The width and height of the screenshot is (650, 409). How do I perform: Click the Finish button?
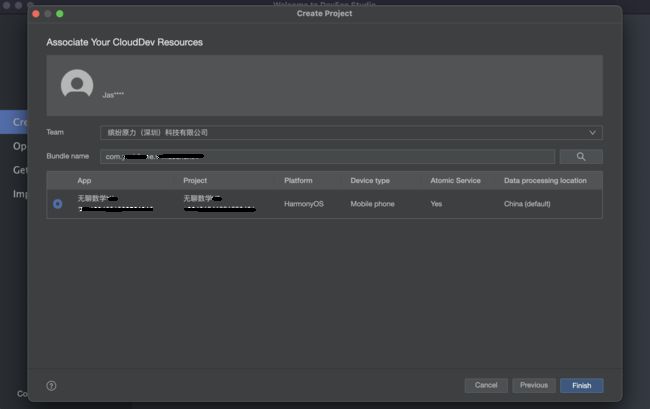click(582, 385)
